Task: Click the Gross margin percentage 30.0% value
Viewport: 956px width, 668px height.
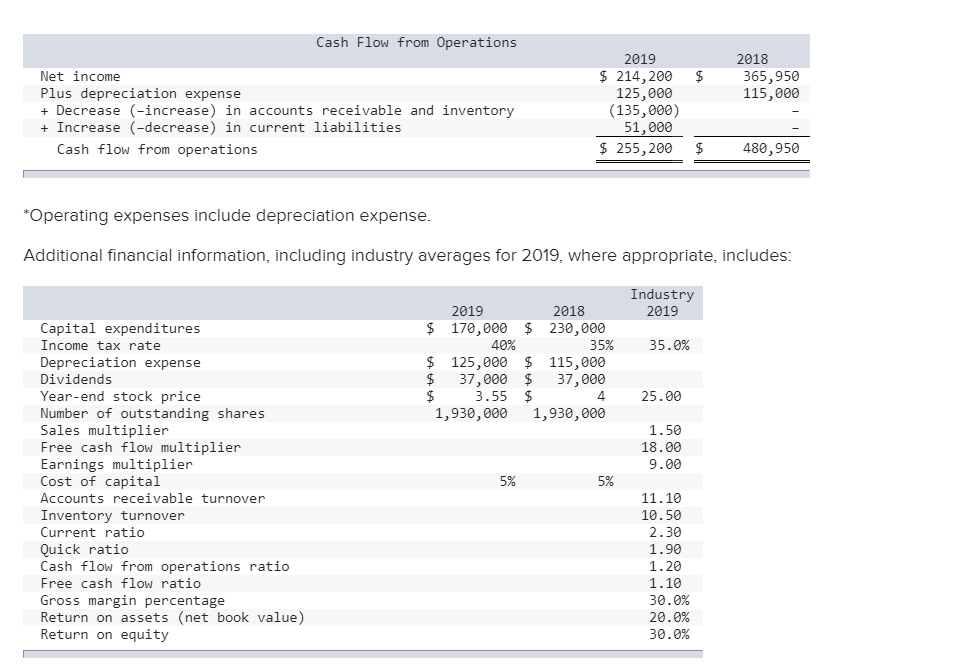Action: [669, 600]
